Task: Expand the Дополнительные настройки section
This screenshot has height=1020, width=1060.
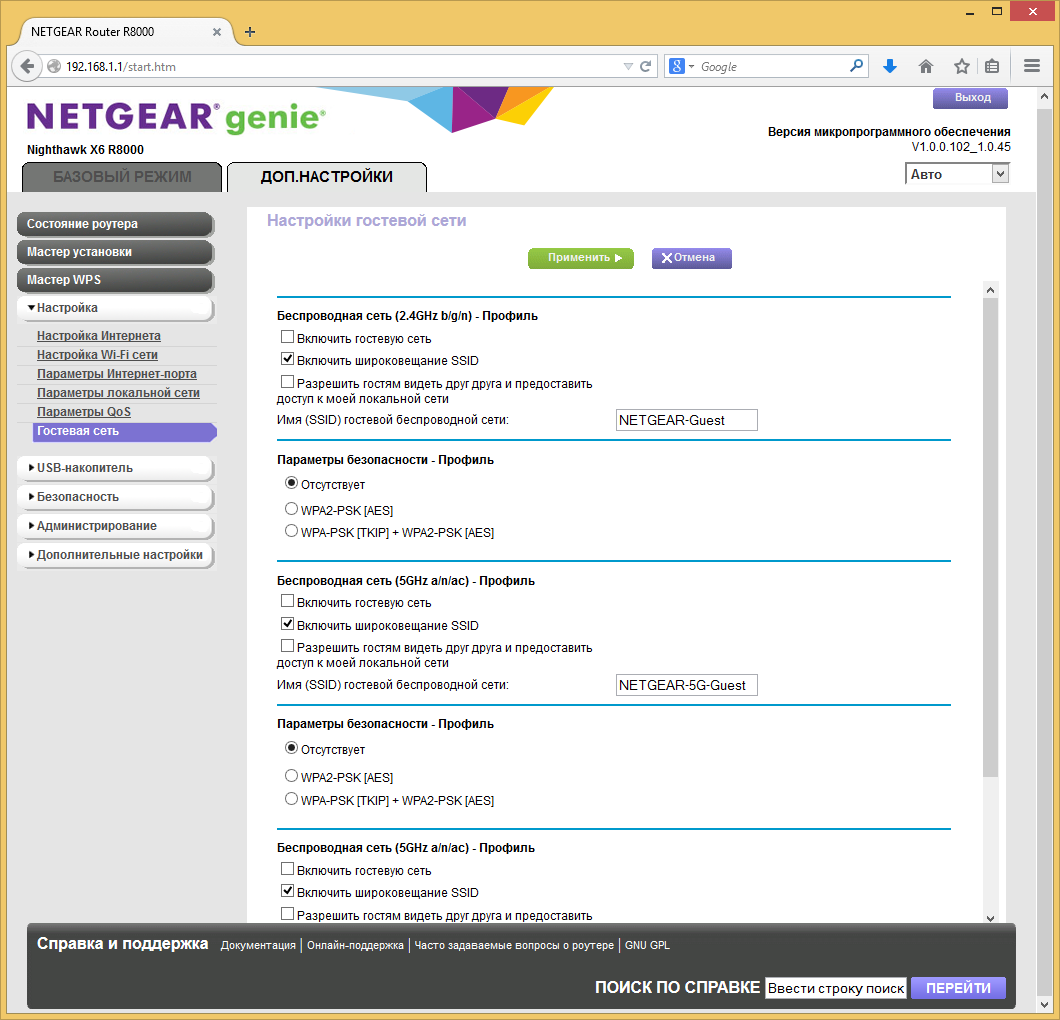Action: (x=115, y=555)
